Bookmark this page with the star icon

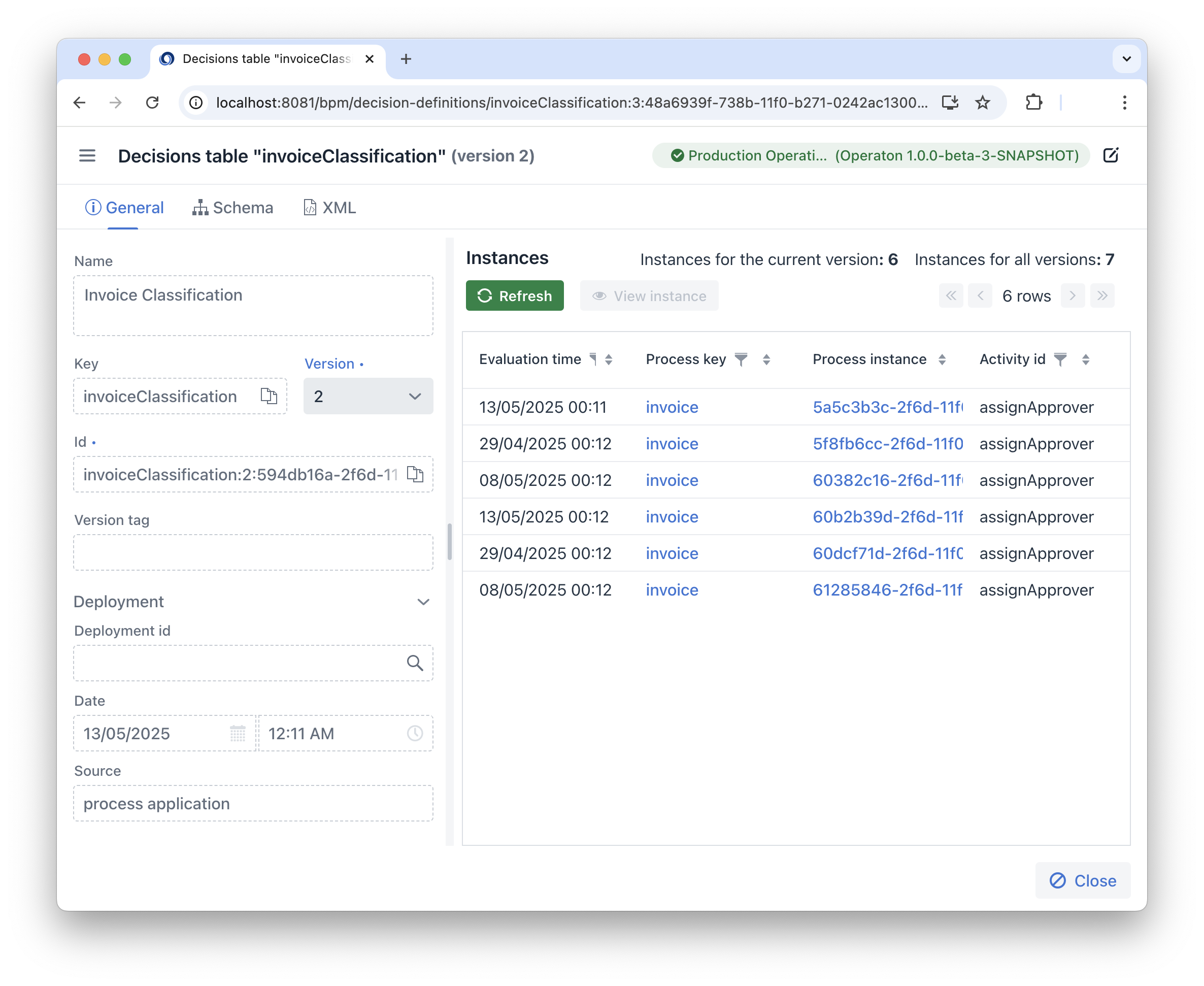point(983,103)
